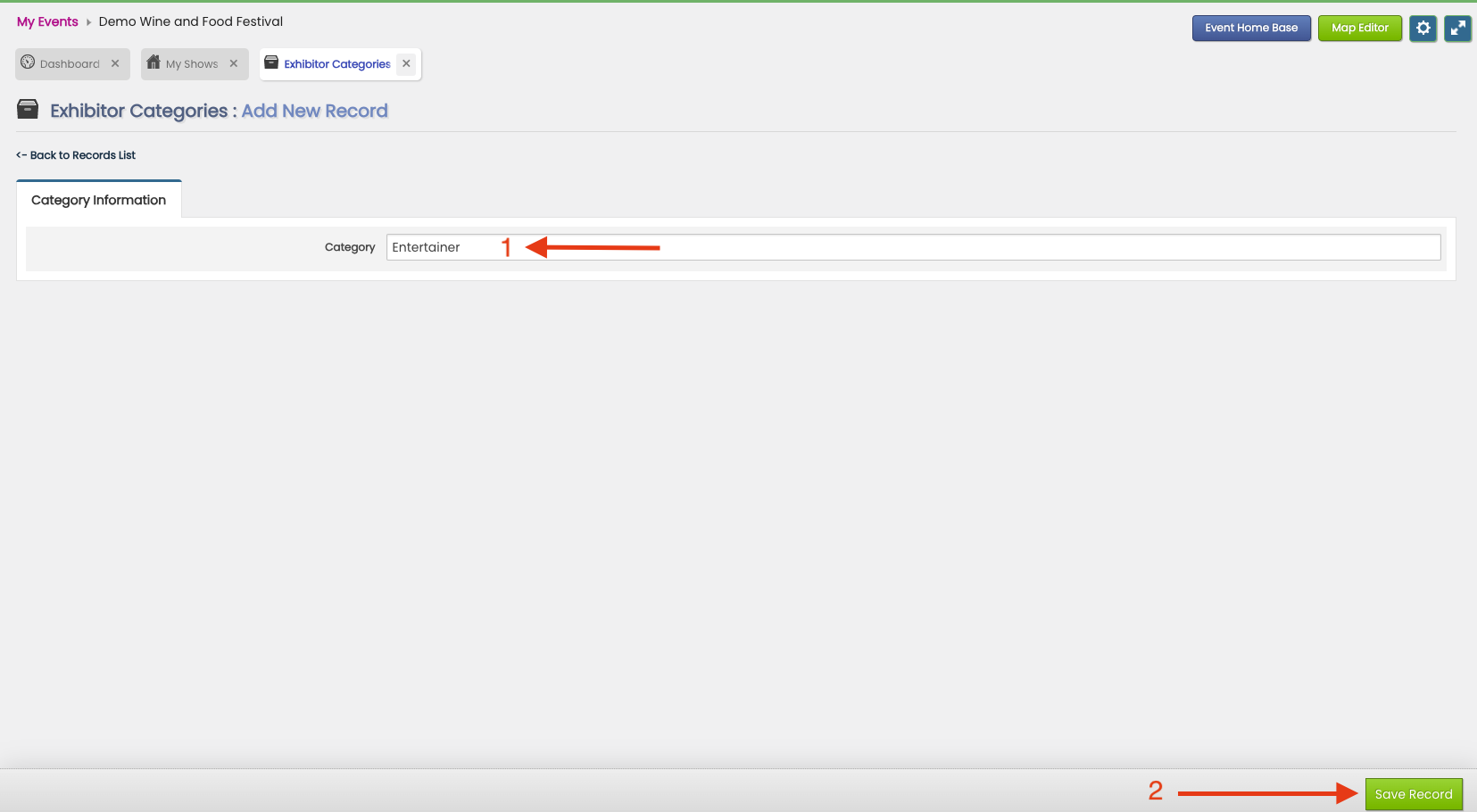Go back to records list
The height and width of the screenshot is (812, 1477).
click(x=76, y=155)
